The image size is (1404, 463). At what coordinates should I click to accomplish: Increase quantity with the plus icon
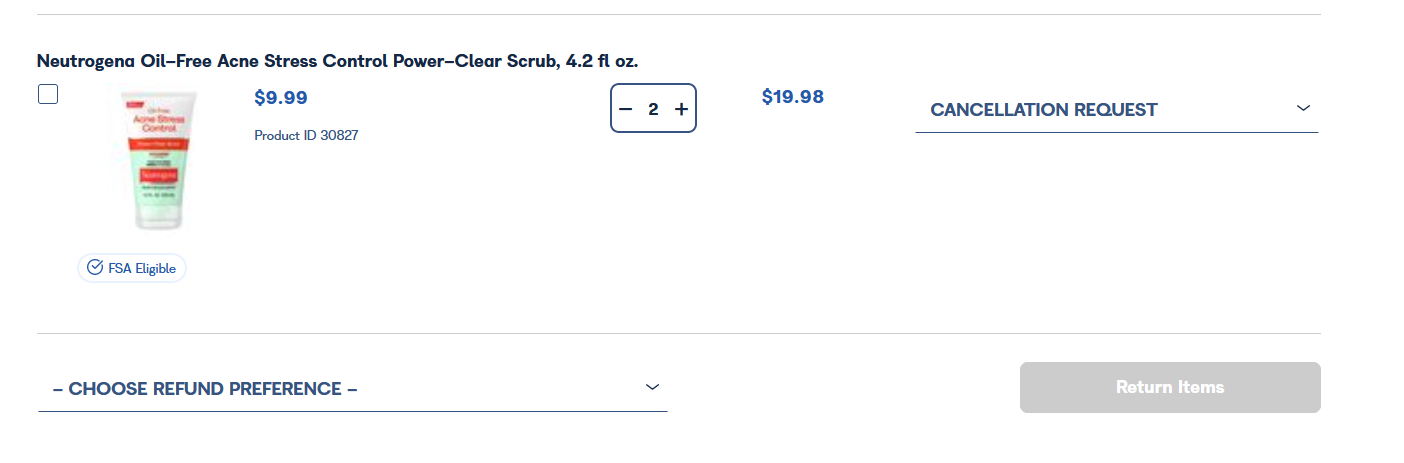click(x=681, y=109)
